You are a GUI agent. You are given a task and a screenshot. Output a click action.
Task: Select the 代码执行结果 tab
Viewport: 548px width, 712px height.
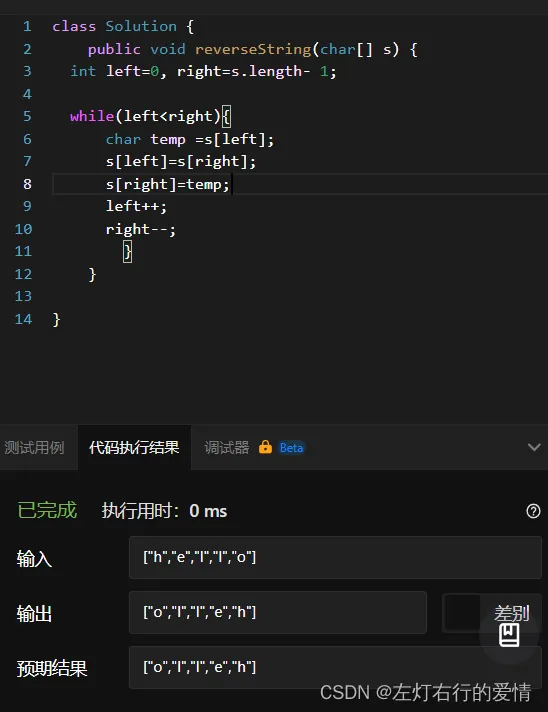pyautogui.click(x=134, y=448)
